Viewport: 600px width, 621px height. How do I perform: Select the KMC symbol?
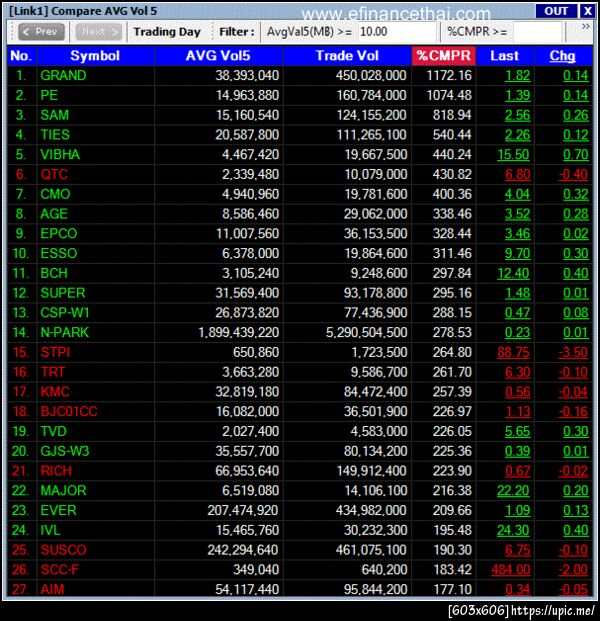click(x=55, y=392)
